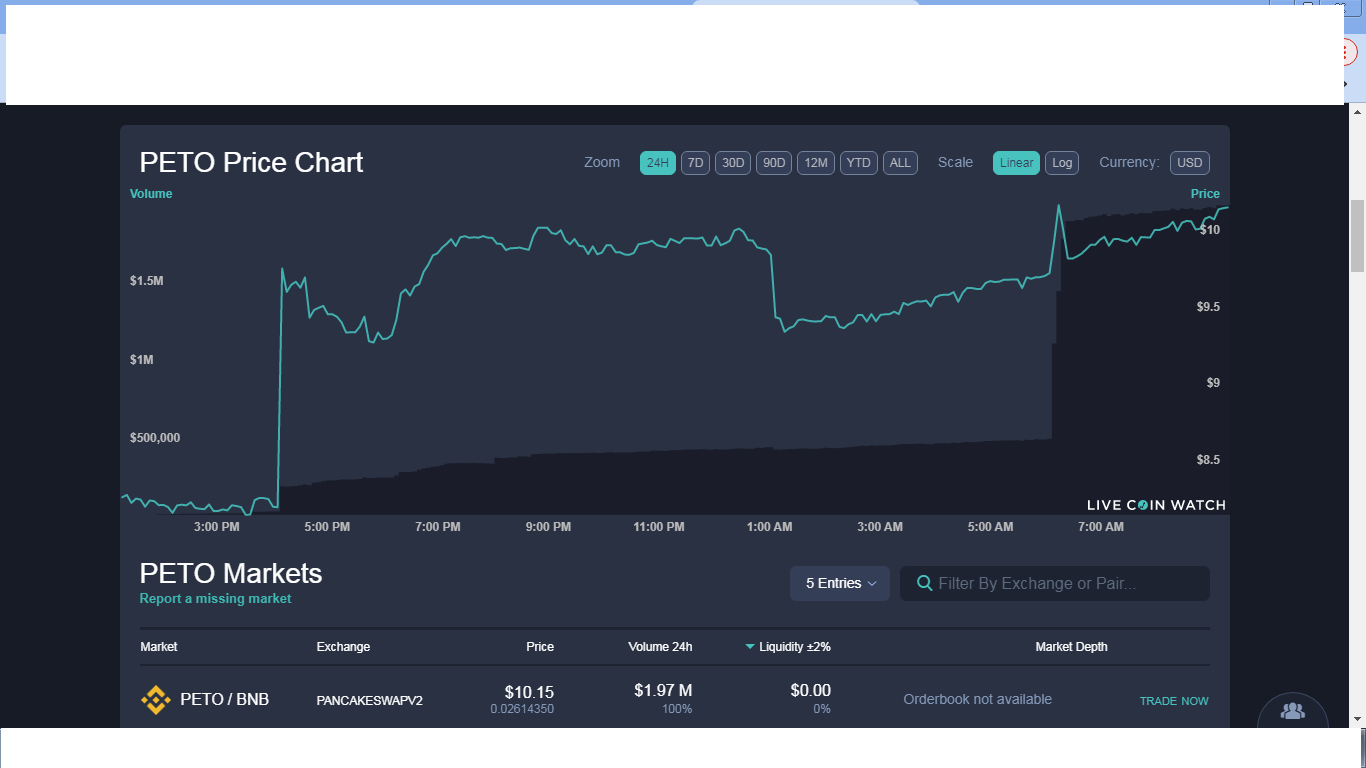Click the PETO Price Chart heading

coord(251,163)
